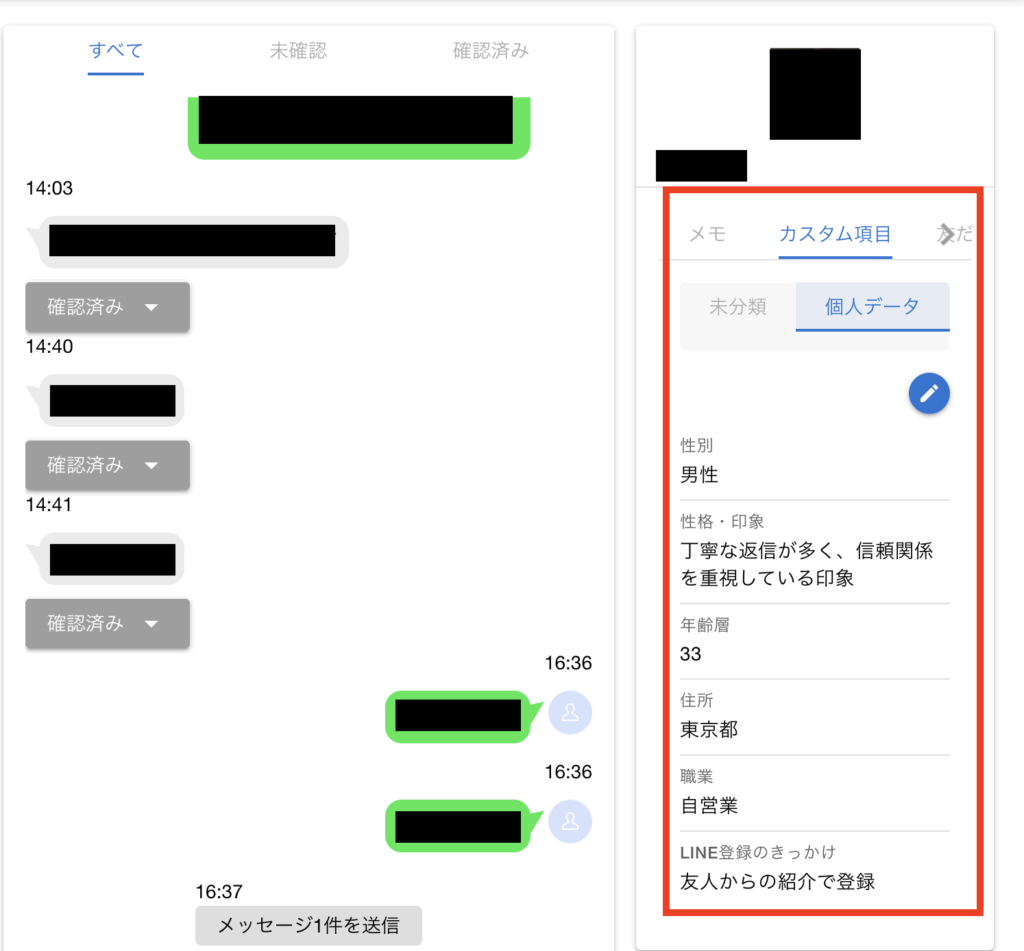Click the blacked-out profile picture

(x=814, y=93)
